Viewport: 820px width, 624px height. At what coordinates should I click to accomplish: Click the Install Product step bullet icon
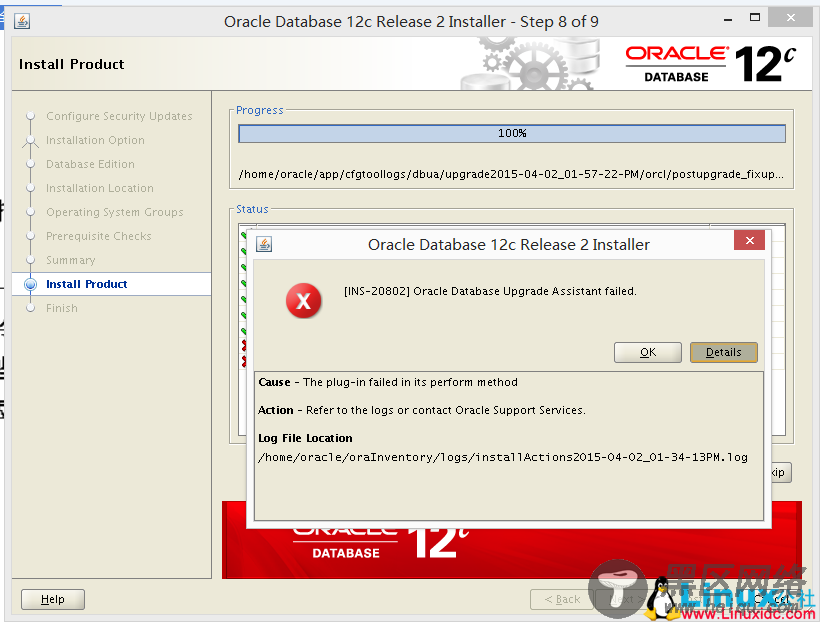pyautogui.click(x=30, y=284)
